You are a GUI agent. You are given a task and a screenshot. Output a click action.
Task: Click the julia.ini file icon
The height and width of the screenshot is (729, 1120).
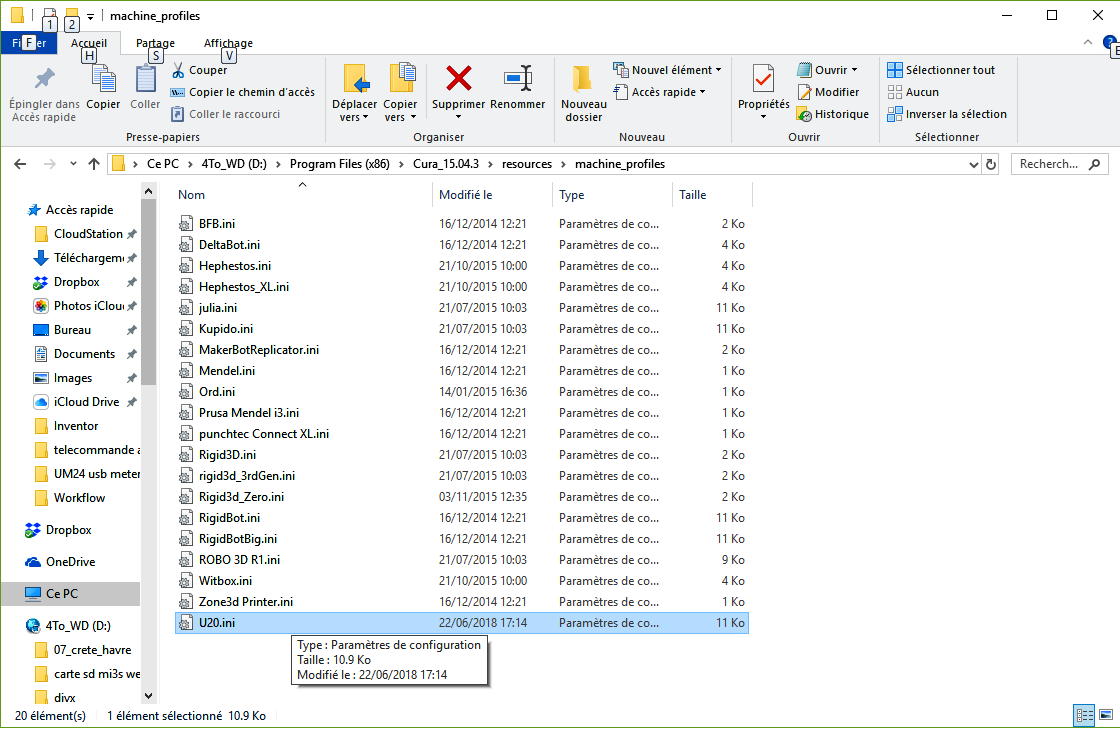(186, 308)
